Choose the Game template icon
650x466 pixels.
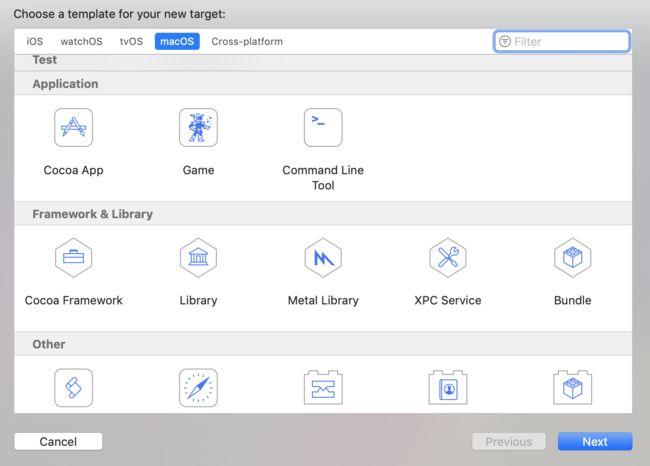coord(198,128)
